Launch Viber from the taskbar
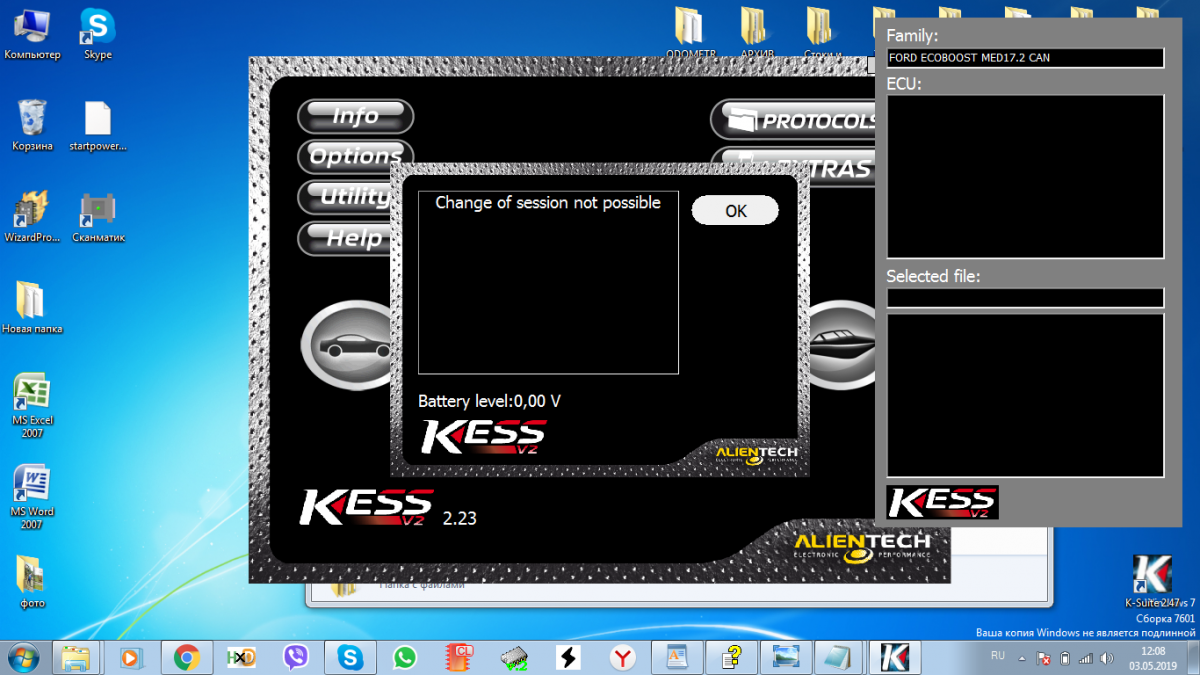The width and height of the screenshot is (1200, 675). point(296,657)
